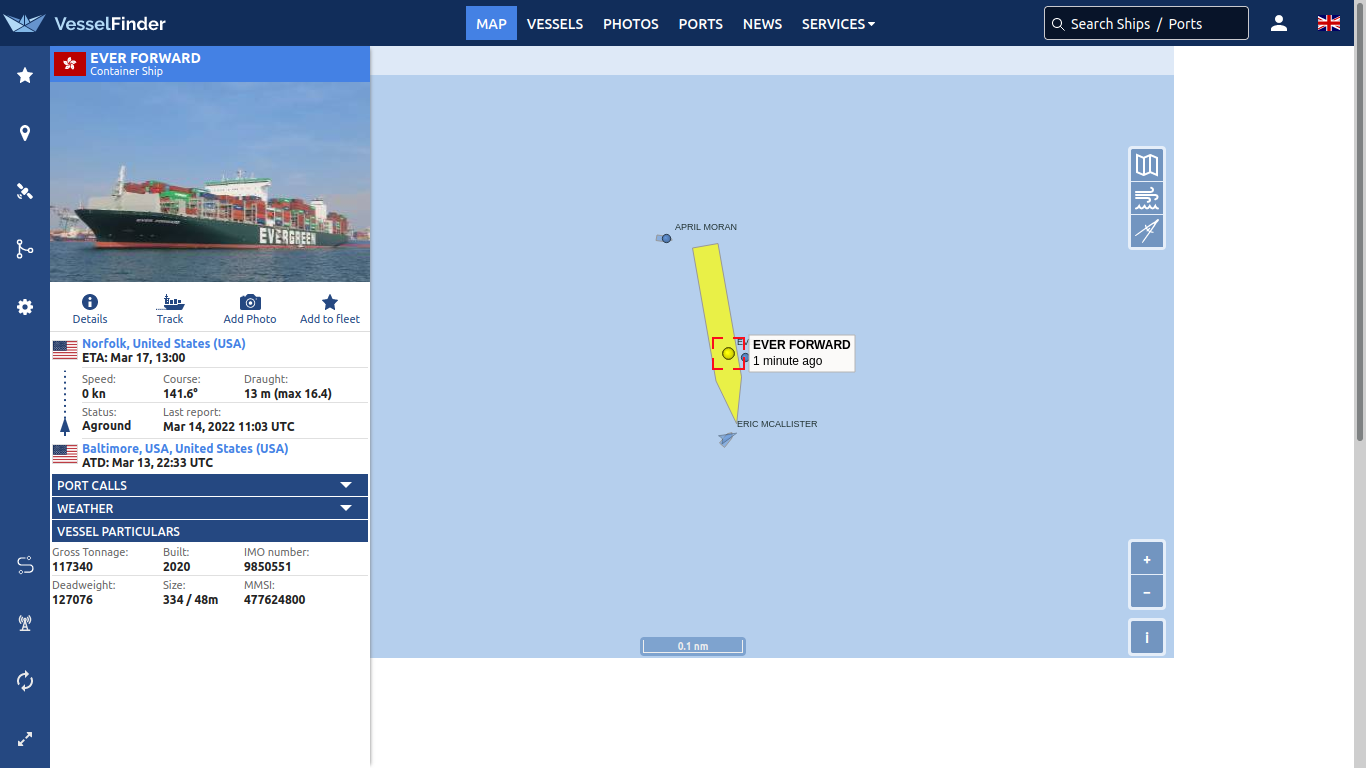Image resolution: width=1366 pixels, height=768 pixels.
Task: Click the Deadweight value 127076
Action: click(x=73, y=600)
